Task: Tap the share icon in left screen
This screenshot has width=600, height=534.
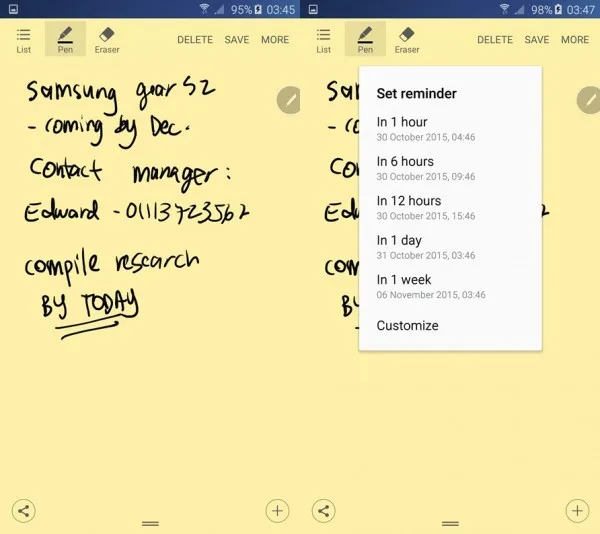Action: [x=24, y=511]
